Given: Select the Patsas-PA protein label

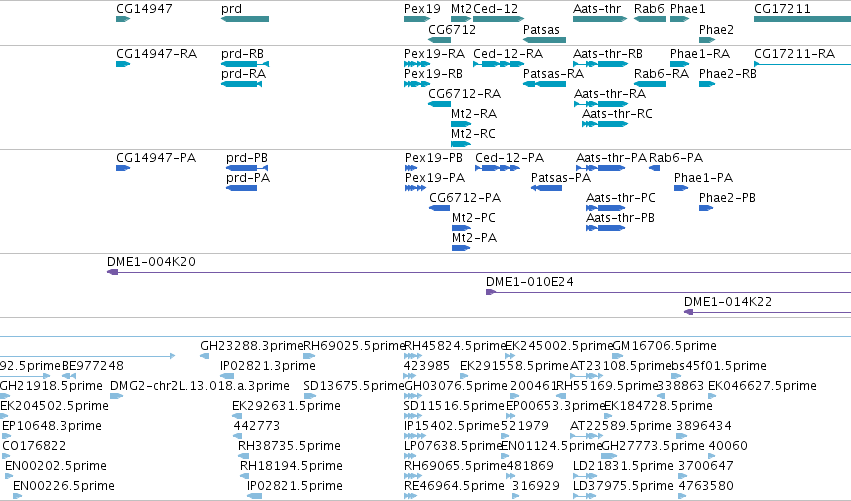Looking at the screenshot, I should pyautogui.click(x=561, y=177).
